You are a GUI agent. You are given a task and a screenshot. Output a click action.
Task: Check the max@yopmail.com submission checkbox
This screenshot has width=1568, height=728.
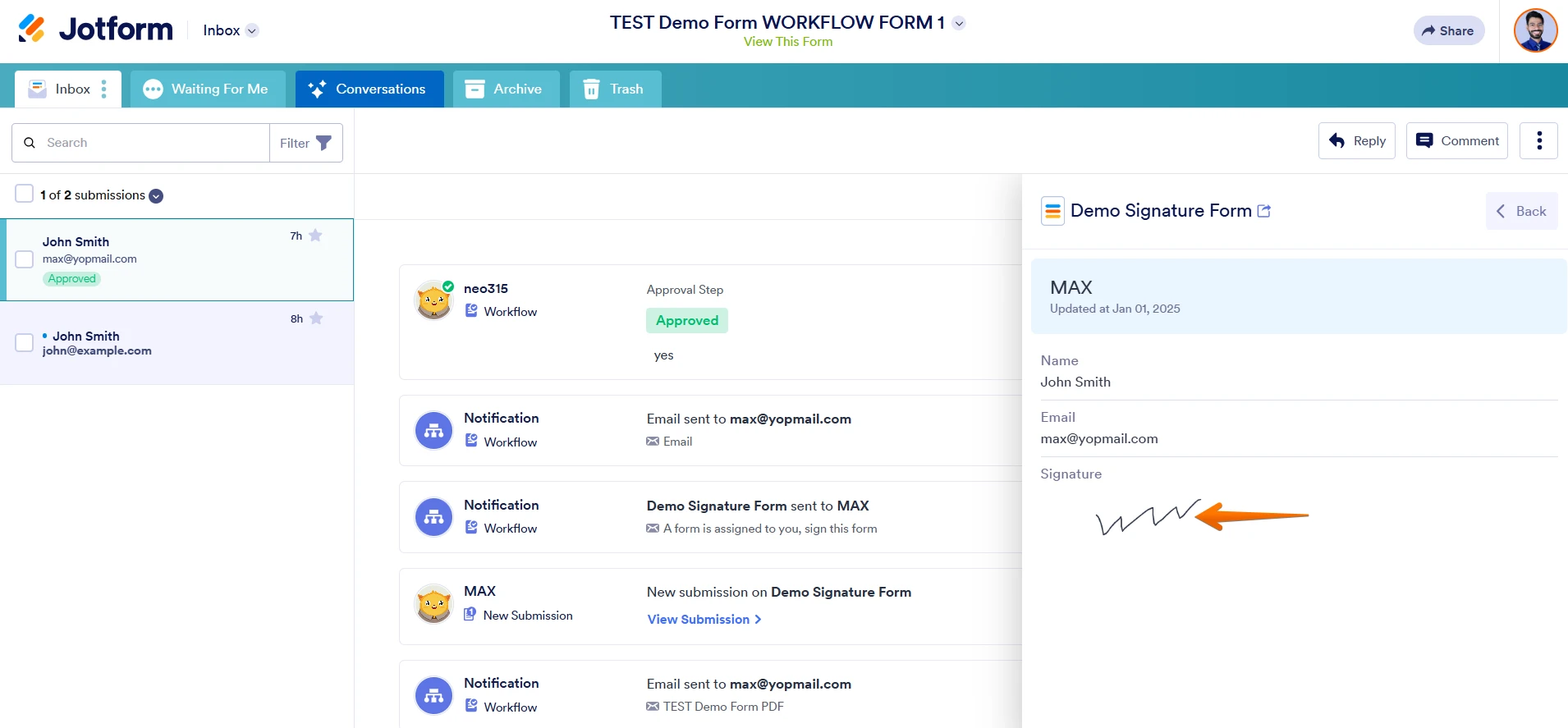(x=25, y=259)
